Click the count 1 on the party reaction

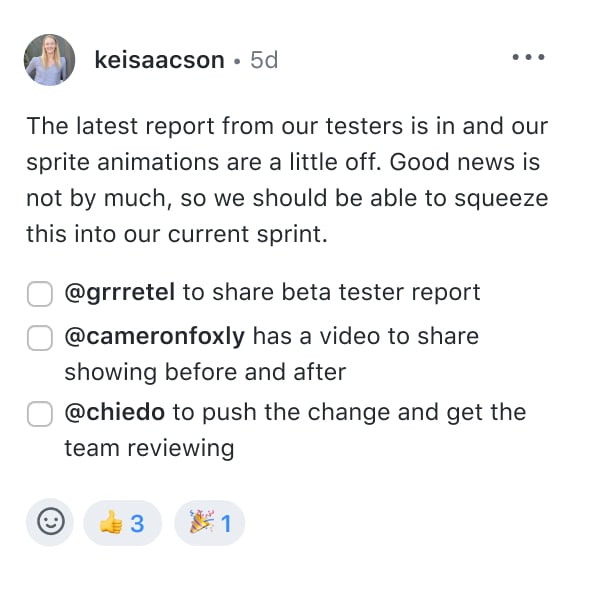226,523
